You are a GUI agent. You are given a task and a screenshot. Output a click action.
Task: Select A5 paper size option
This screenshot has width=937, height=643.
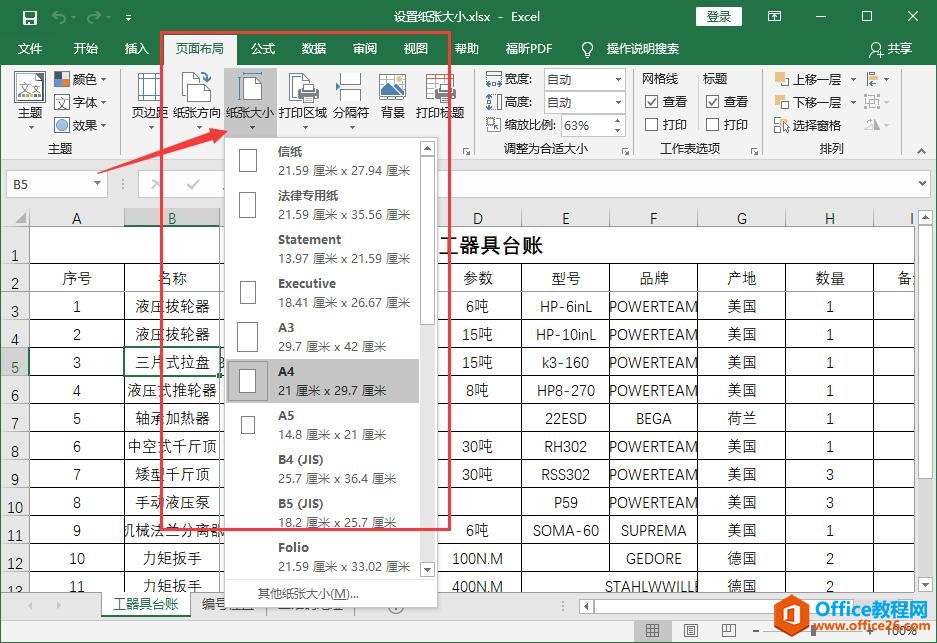[x=323, y=425]
